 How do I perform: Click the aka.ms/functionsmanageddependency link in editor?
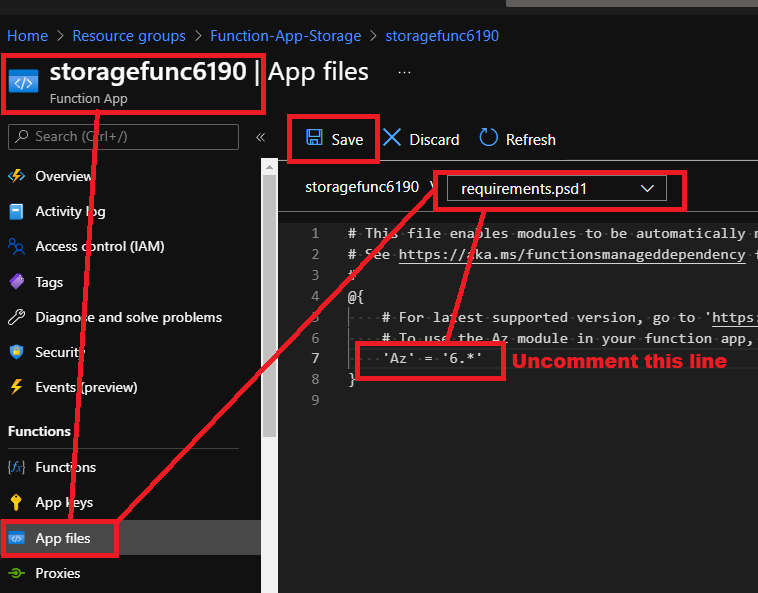tap(572, 254)
